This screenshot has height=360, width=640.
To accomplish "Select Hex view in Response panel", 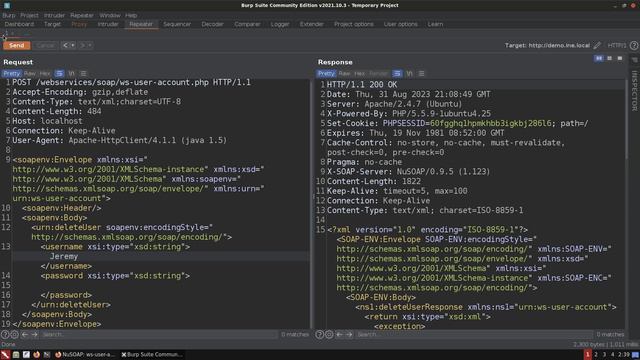I will tap(360, 73).
